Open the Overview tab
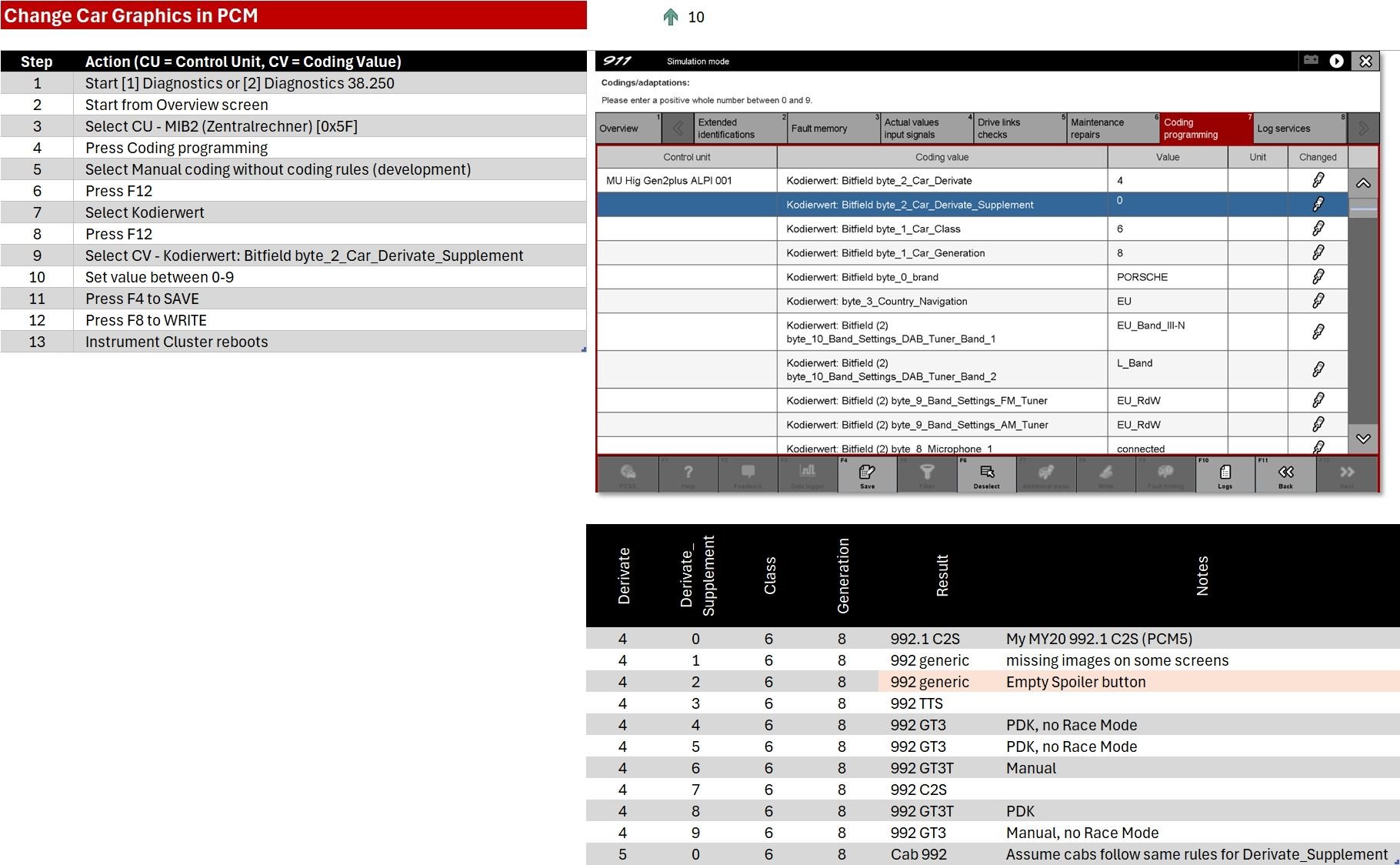Screen dimensions: 1400x865 coord(627,129)
